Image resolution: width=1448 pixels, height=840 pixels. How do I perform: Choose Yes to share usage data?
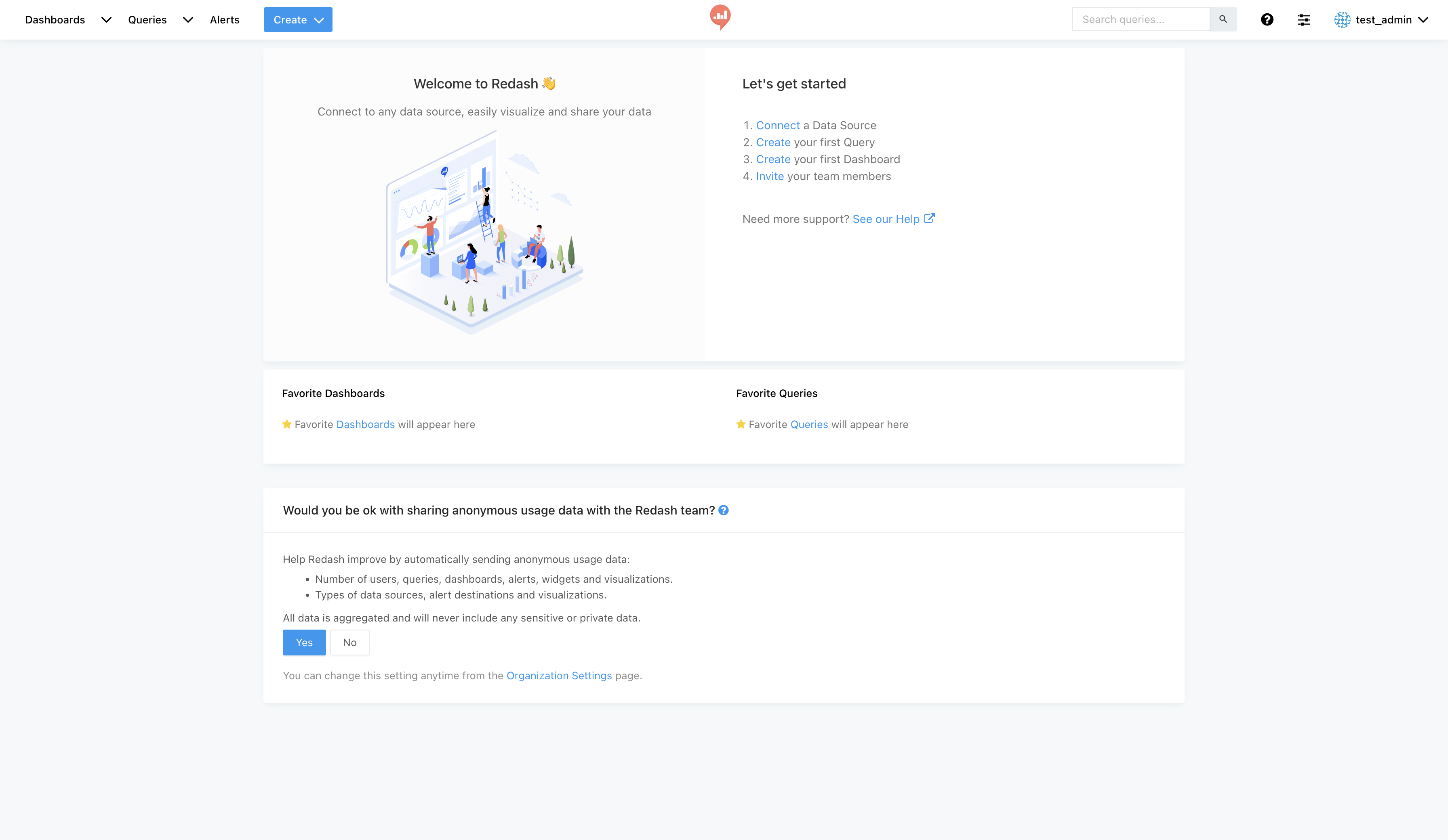coord(304,643)
